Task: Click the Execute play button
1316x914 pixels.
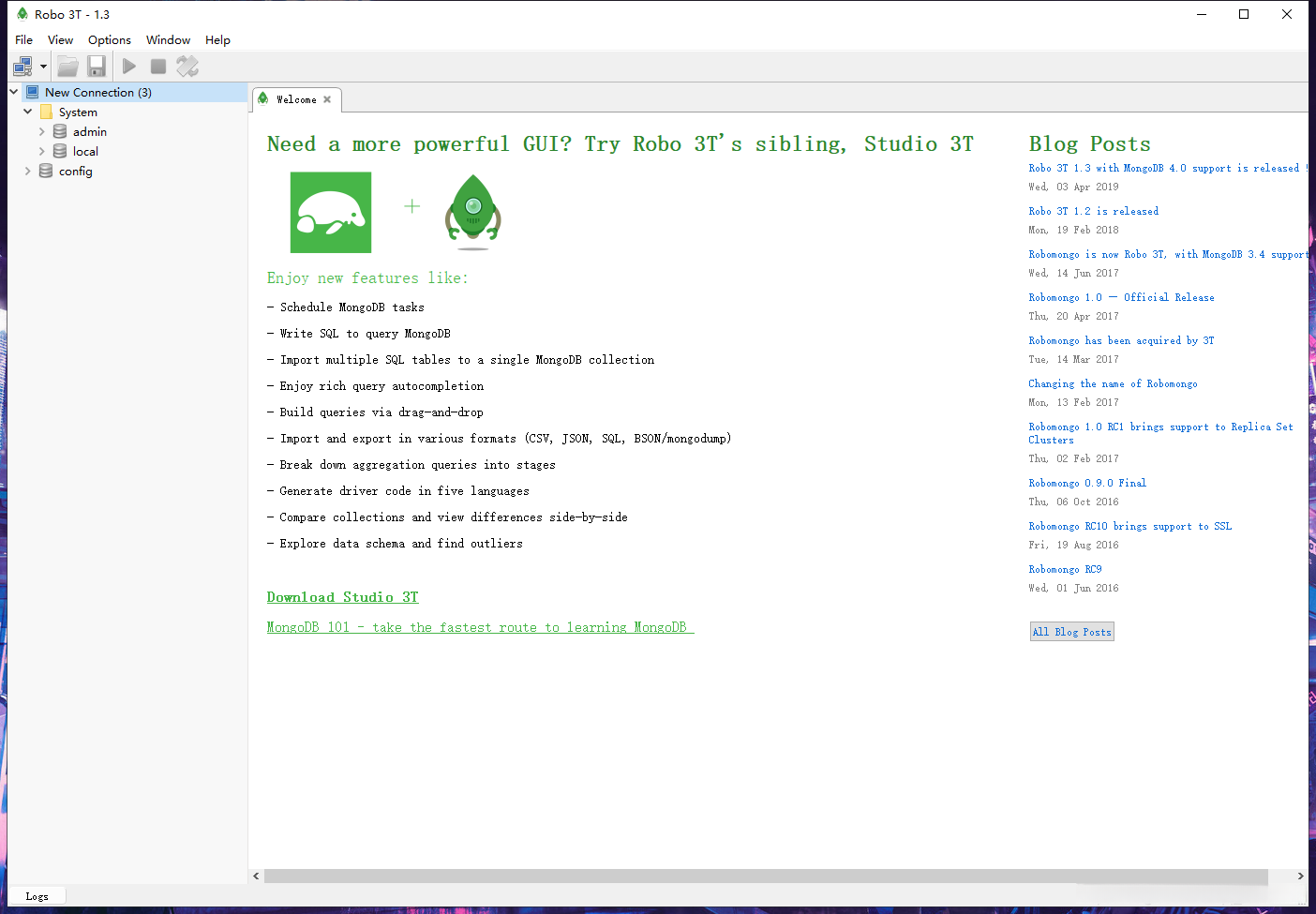Action: click(129, 67)
